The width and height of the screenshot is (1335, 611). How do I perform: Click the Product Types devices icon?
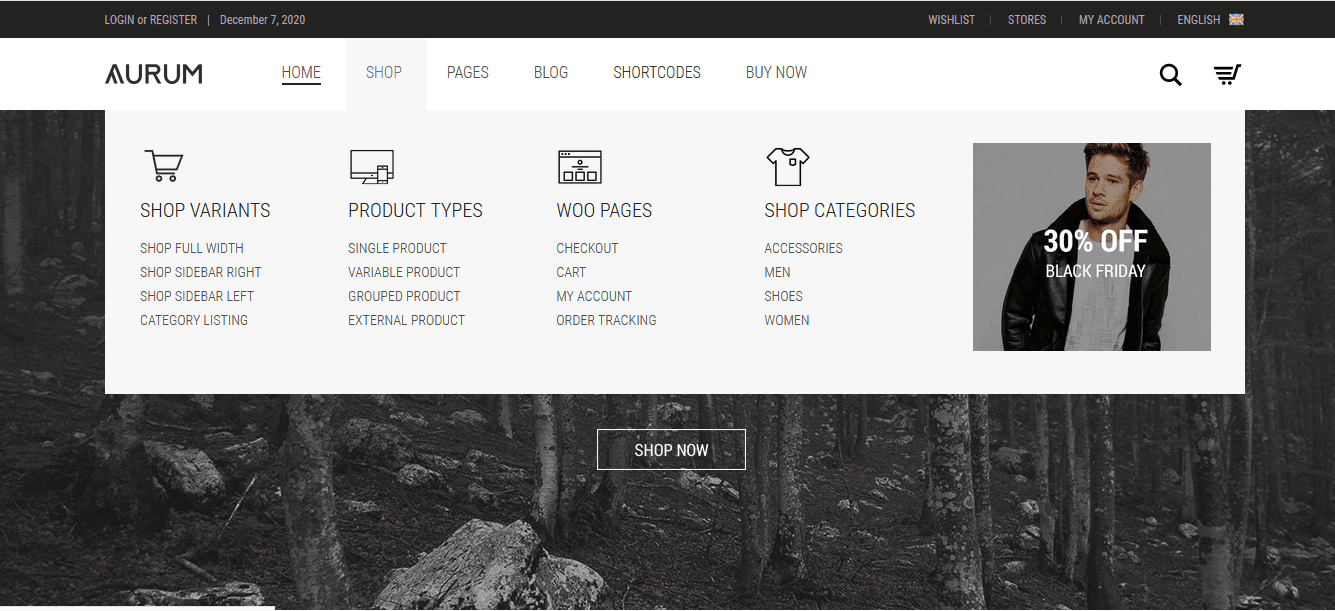tap(371, 166)
